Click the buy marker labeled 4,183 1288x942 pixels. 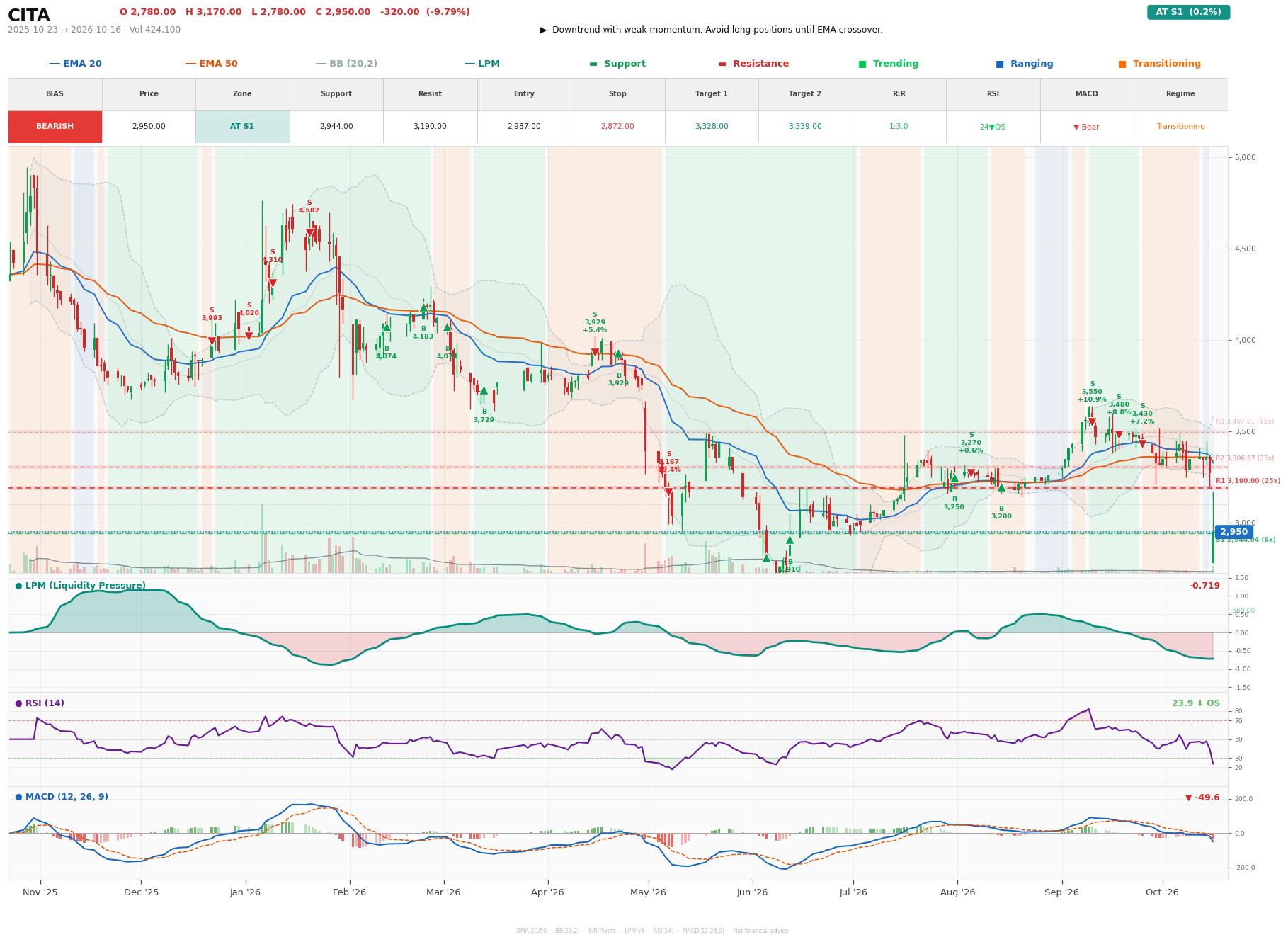[423, 307]
